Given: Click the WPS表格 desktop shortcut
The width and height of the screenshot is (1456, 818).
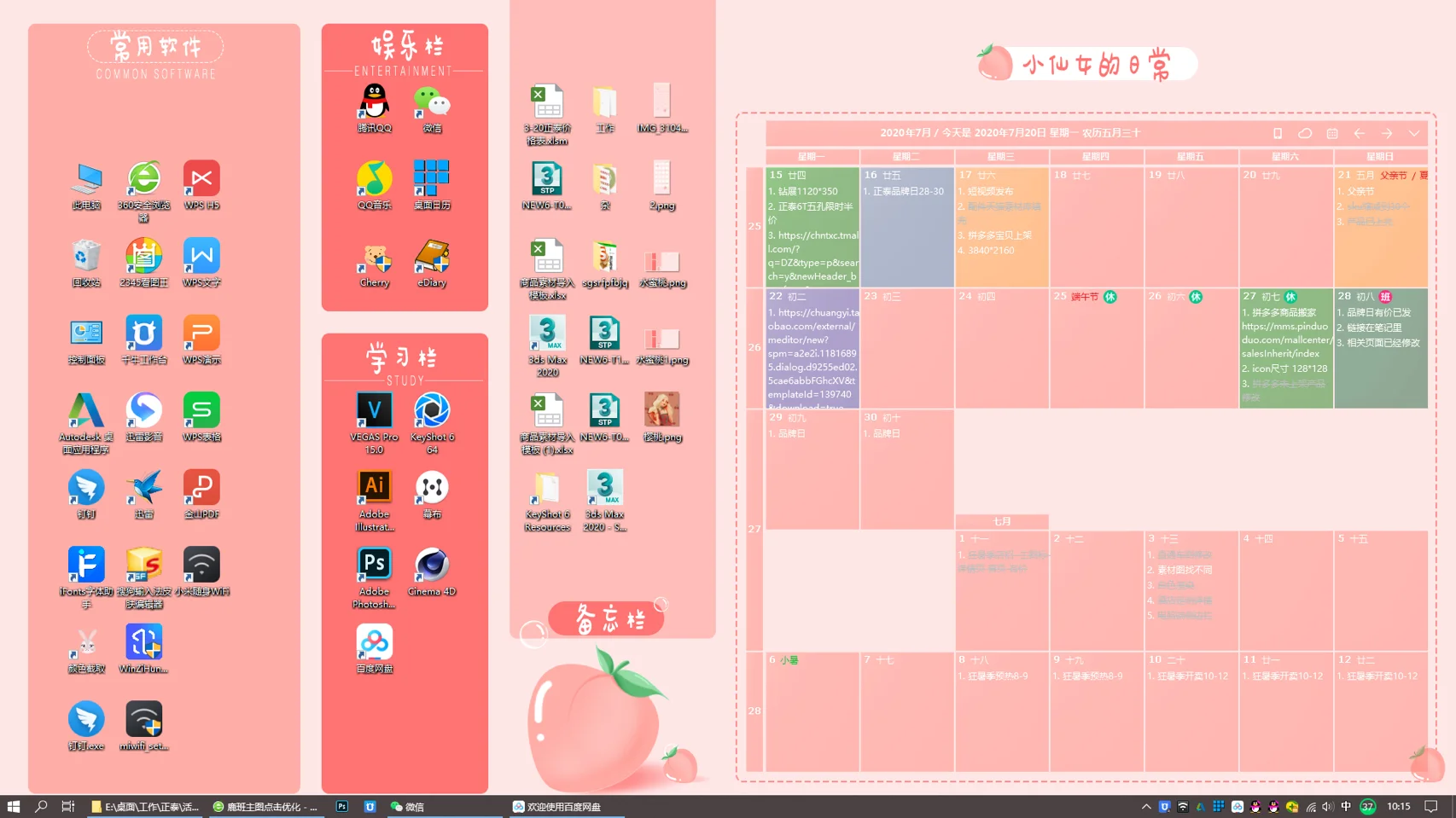Looking at the screenshot, I should (201, 417).
